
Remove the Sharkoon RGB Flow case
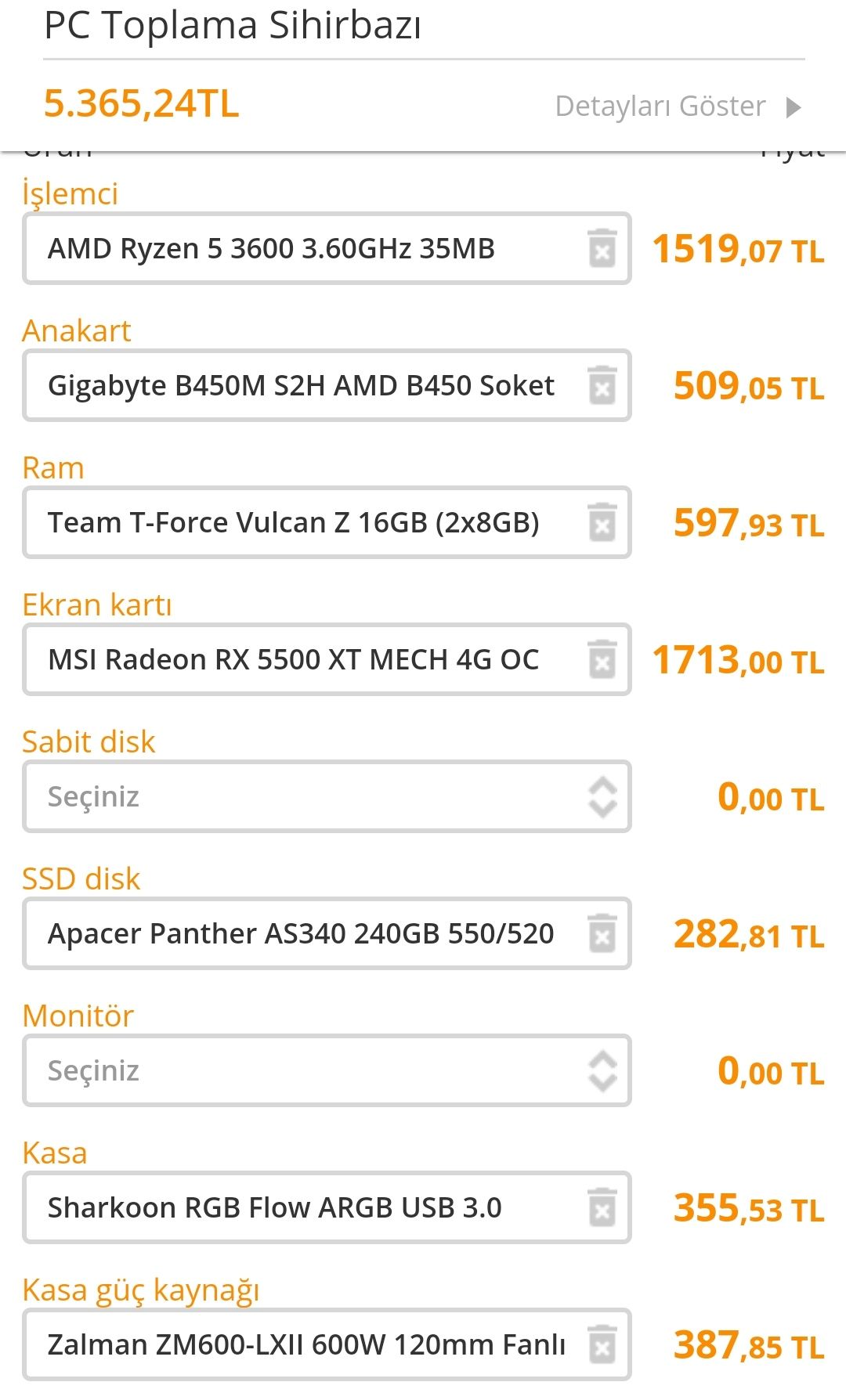tap(602, 1208)
